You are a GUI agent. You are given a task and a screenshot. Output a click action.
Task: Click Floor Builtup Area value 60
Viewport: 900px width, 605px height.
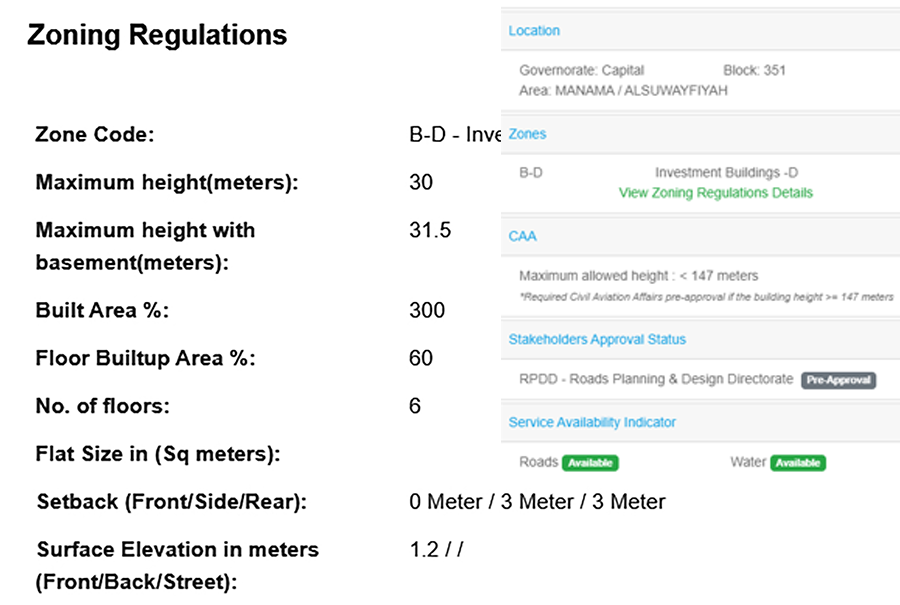coord(421,358)
